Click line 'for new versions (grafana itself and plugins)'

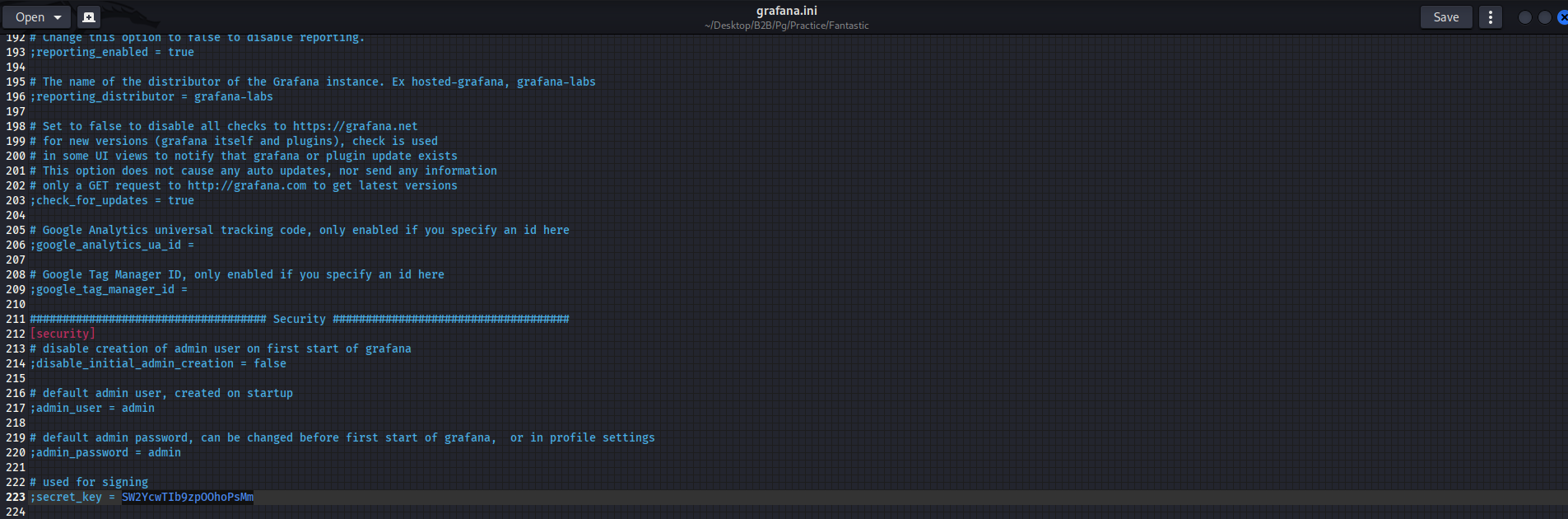click(234, 141)
